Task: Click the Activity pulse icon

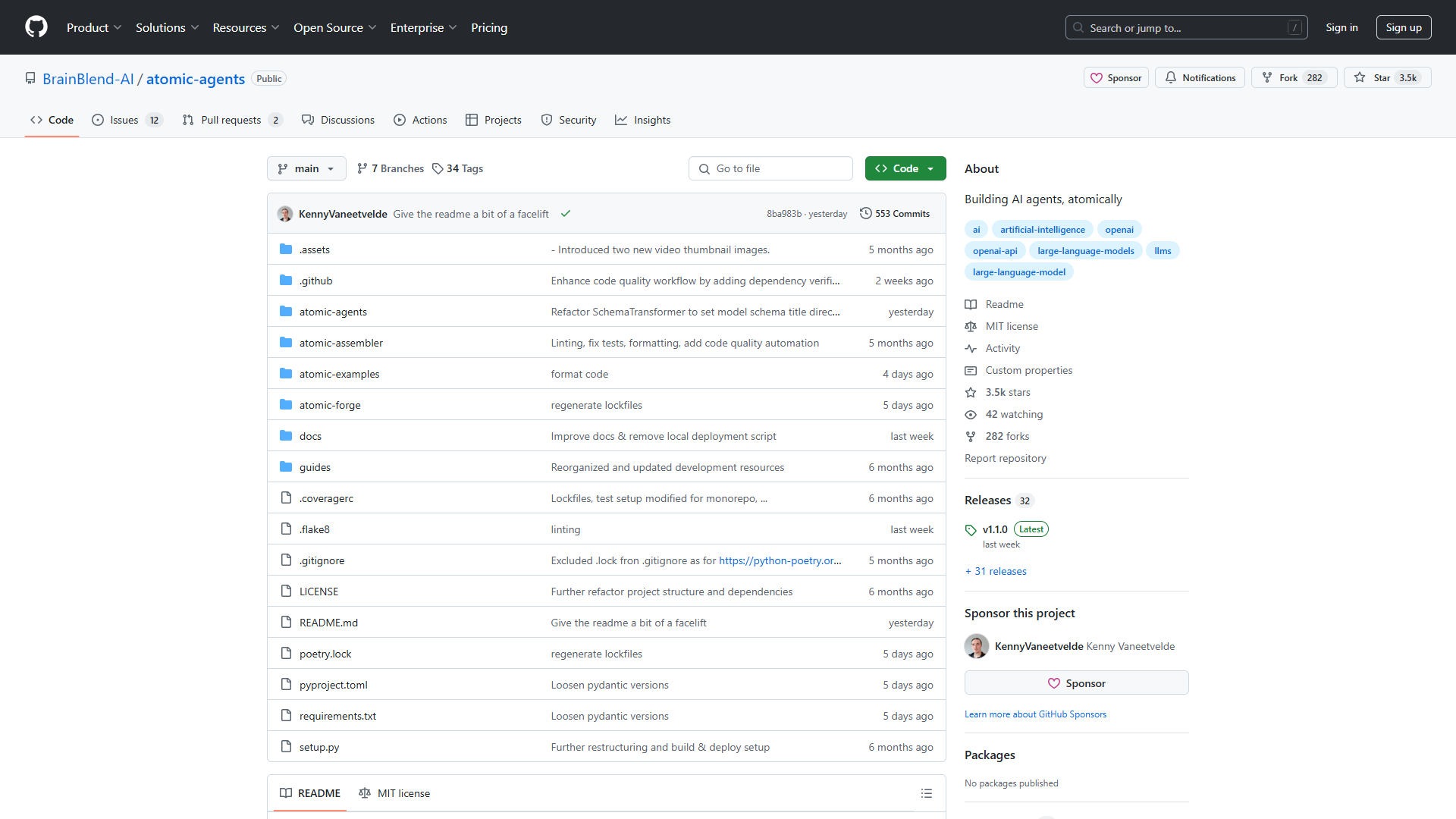Action: click(x=971, y=348)
